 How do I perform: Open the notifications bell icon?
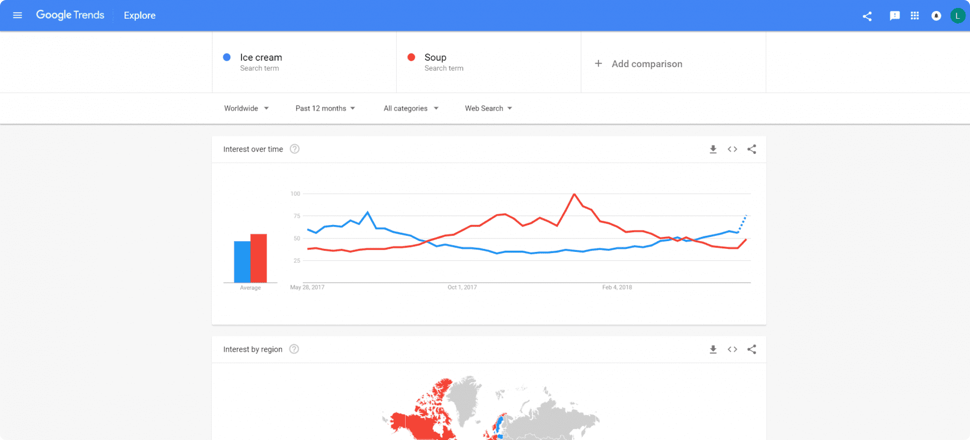(936, 16)
